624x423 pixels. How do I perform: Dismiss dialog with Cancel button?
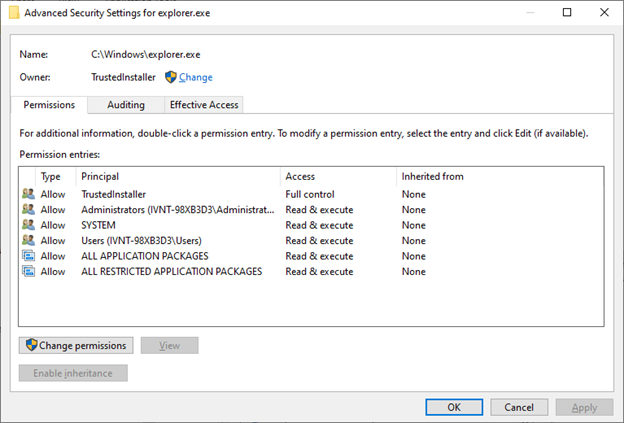pyautogui.click(x=518, y=407)
